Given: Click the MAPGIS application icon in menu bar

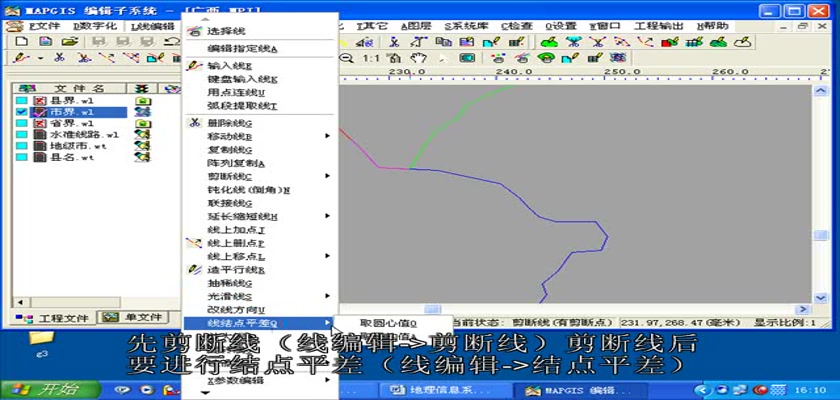Looking at the screenshot, I should click(x=15, y=26).
